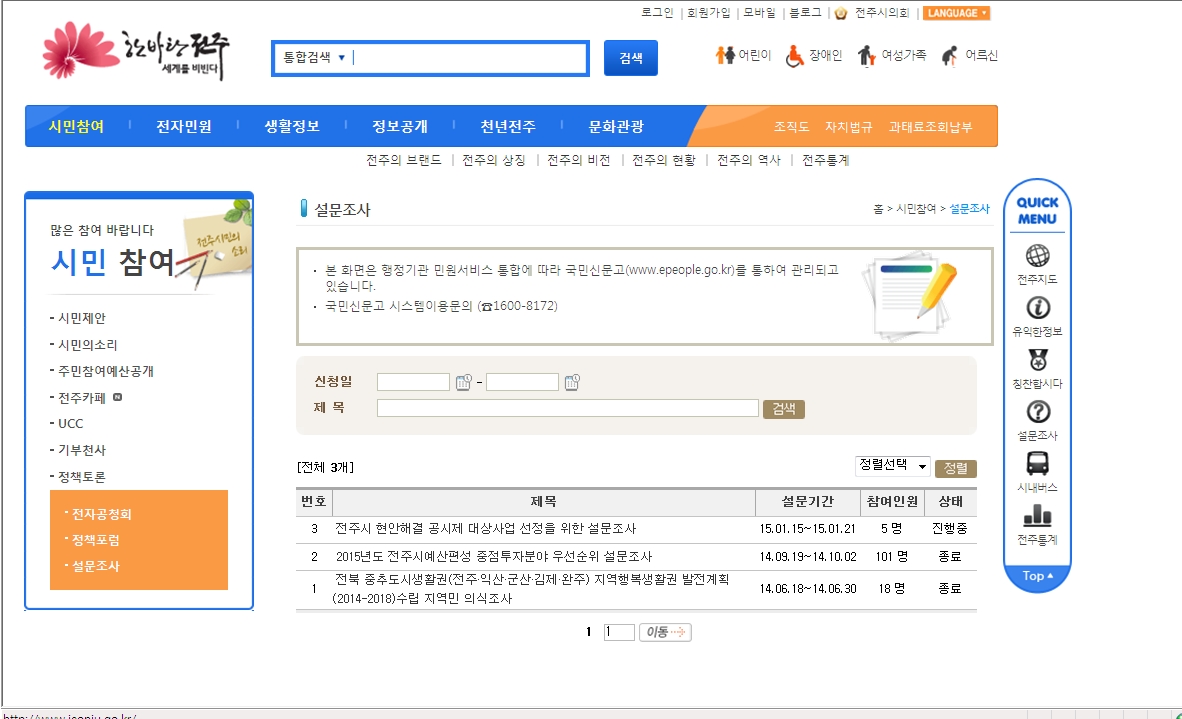
Task: Apply sorting with the 정렬 button
Action: 956,468
